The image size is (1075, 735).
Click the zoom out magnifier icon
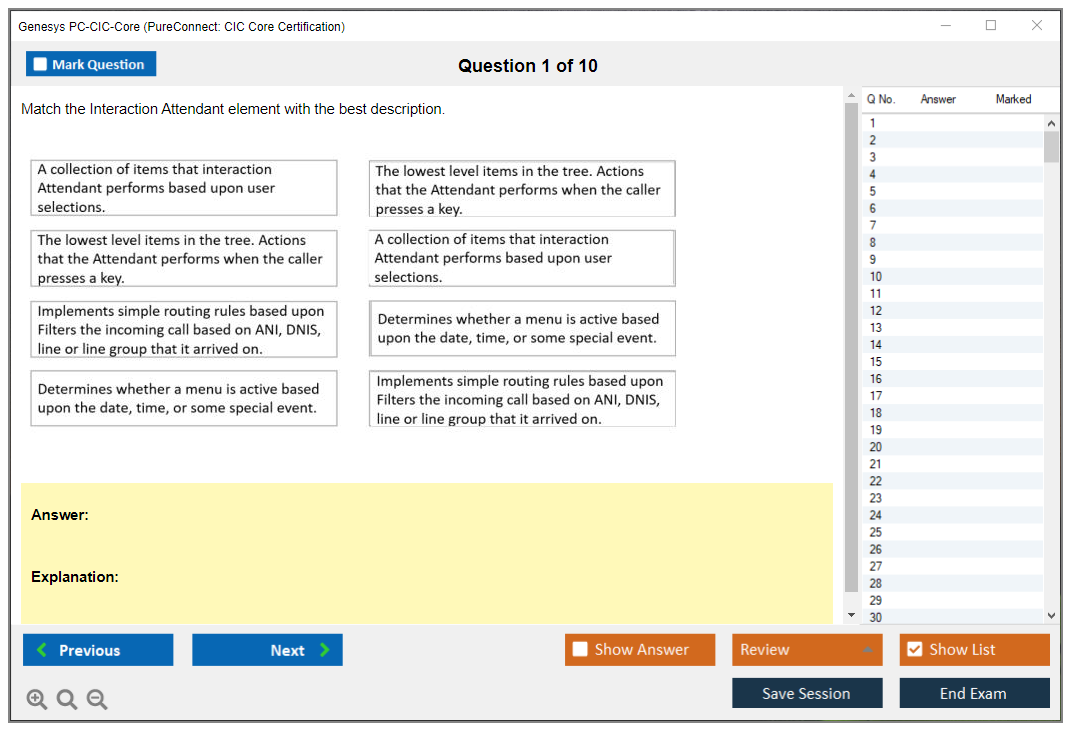[97, 700]
